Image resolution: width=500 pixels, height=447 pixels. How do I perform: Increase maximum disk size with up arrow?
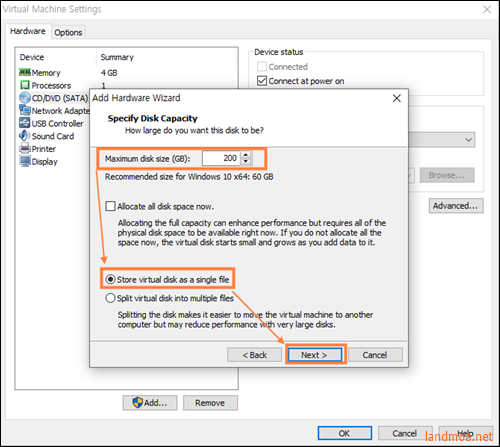pos(246,155)
